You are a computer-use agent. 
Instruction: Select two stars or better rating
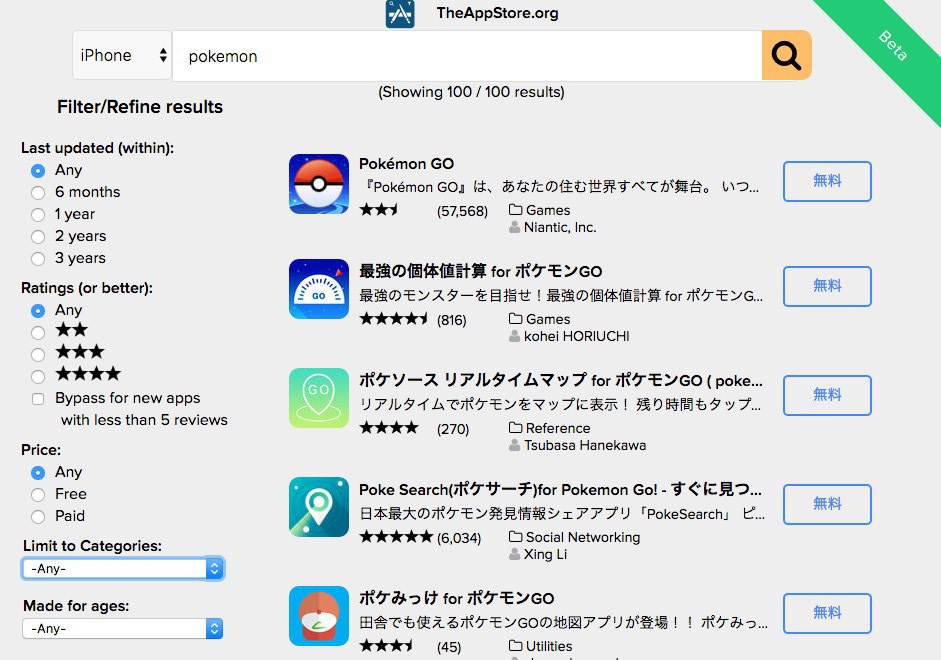tap(38, 332)
